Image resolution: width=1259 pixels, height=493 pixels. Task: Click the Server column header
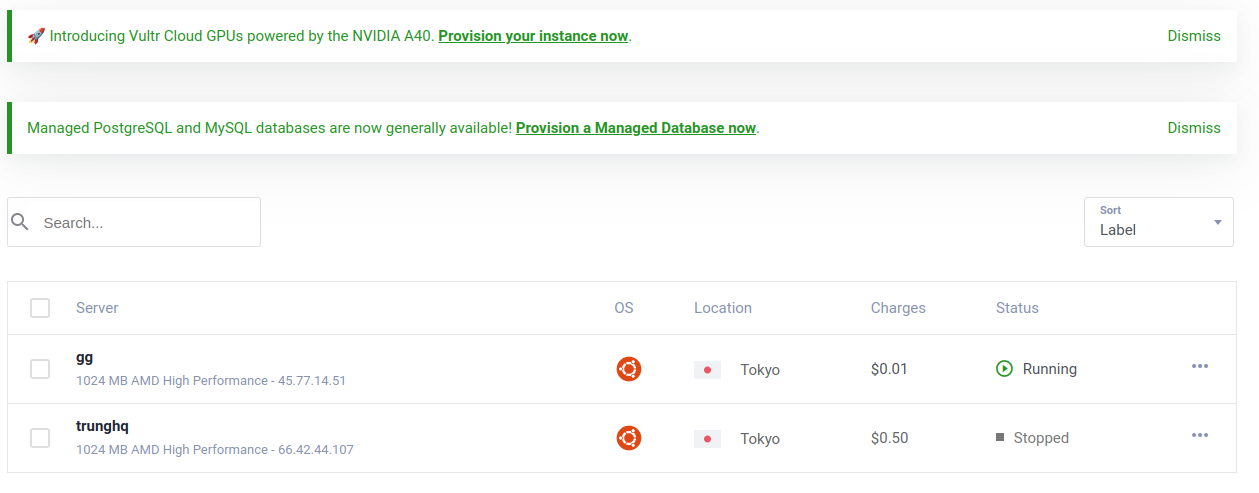[x=97, y=308]
